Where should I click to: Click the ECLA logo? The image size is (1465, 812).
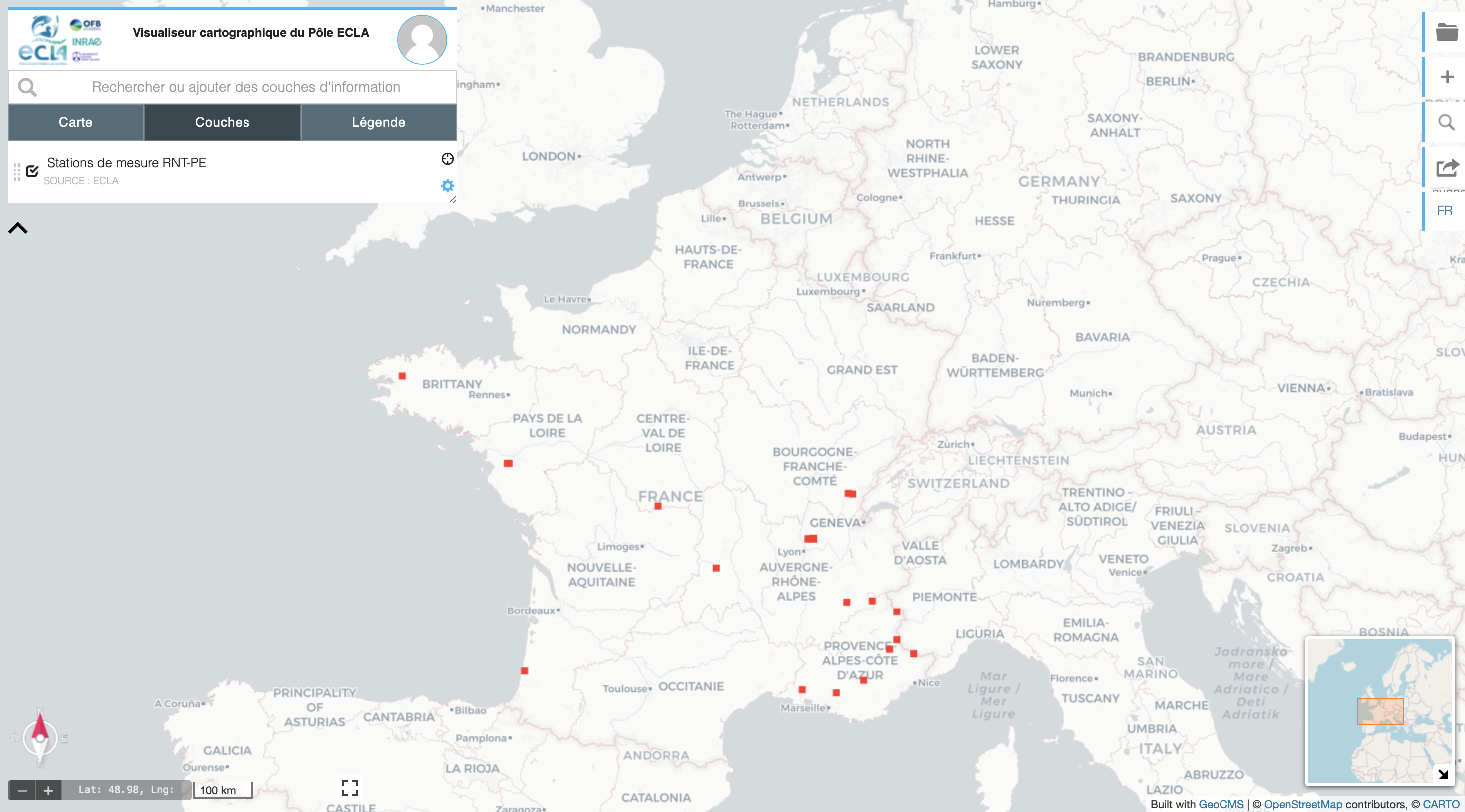60,40
